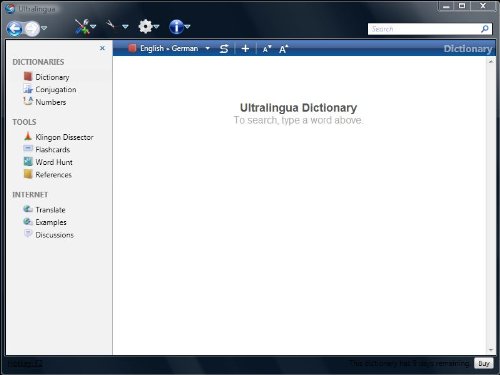This screenshot has width=500, height=375.
Task: Close the sidebar with the X button
Action: tap(102, 48)
